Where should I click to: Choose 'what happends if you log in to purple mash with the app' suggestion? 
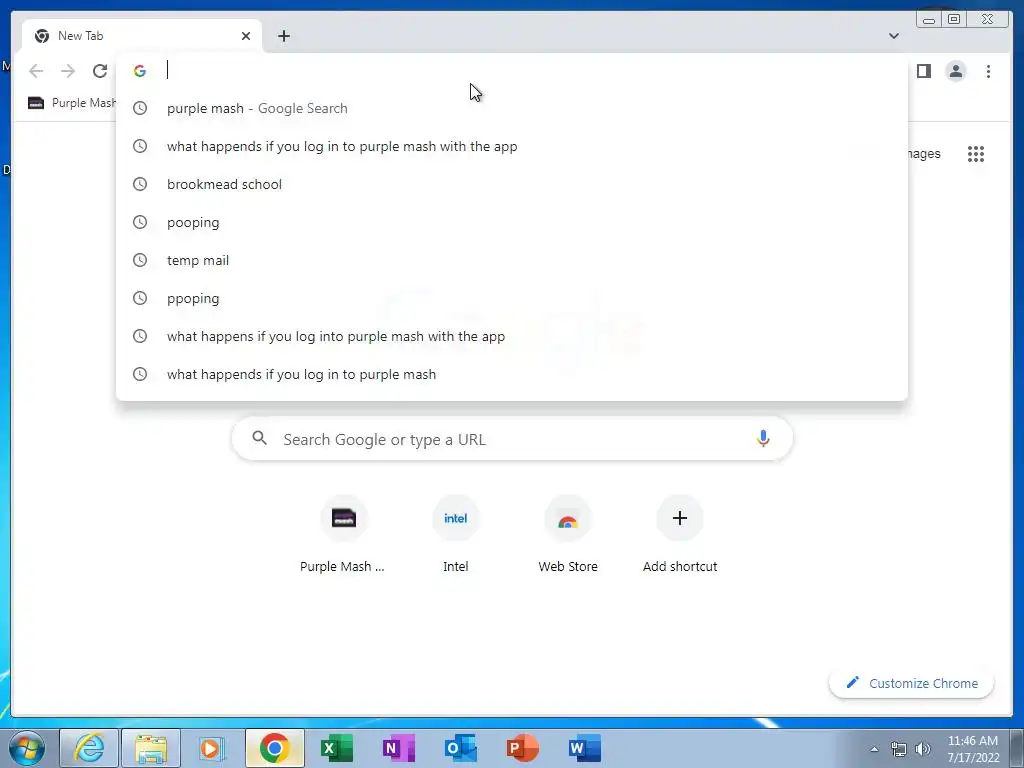511,146
